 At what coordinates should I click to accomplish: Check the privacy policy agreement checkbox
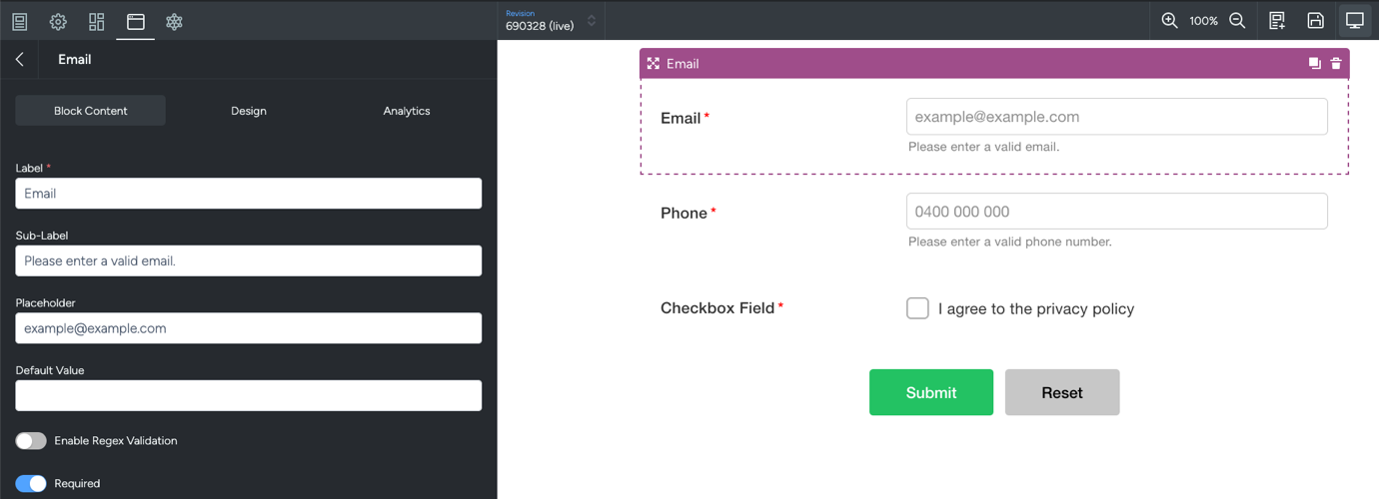tap(917, 308)
